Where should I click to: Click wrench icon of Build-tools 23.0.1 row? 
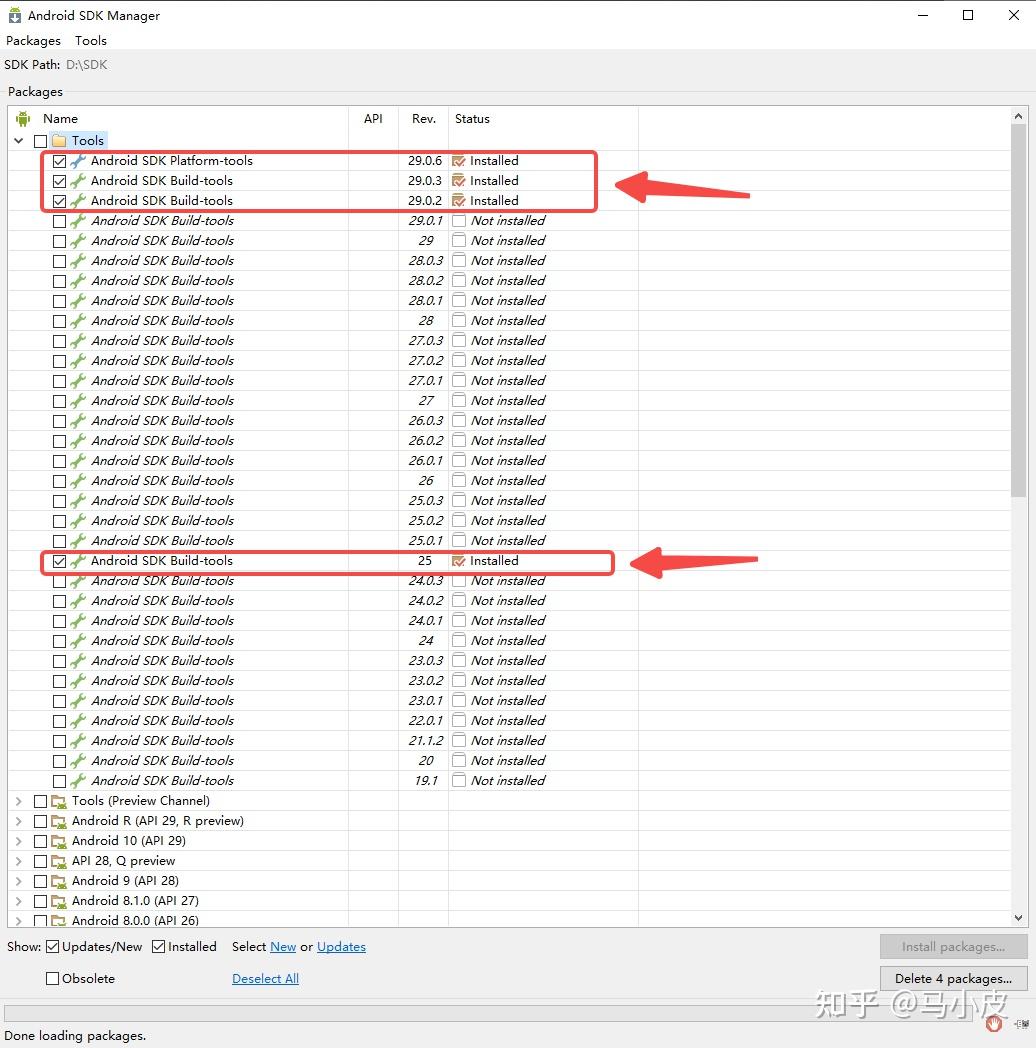(78, 701)
